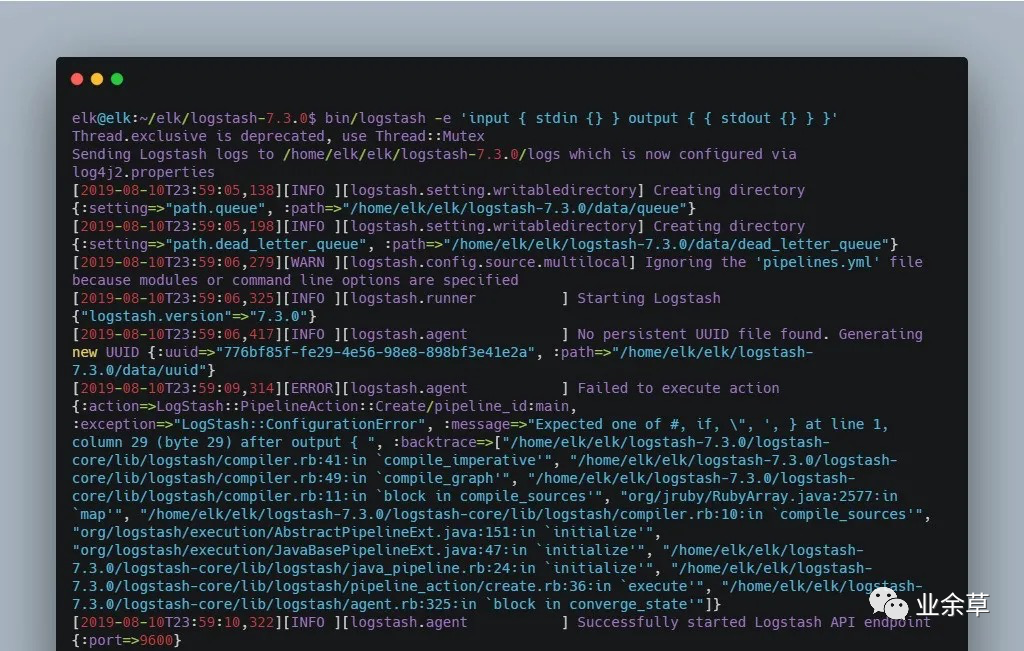
Task: Click 'column 29 (byte 29)' text
Action: click(x=152, y=442)
